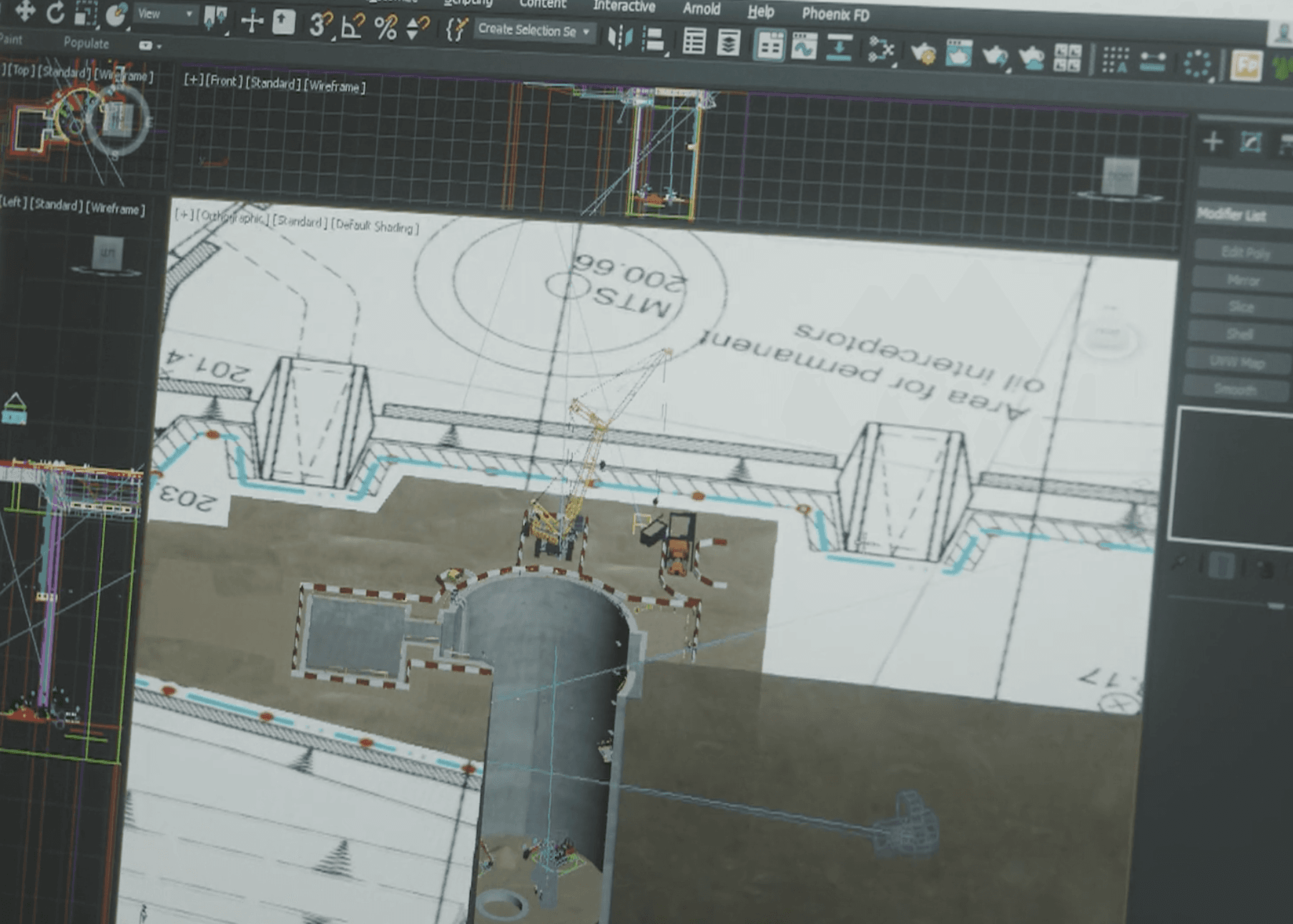
Task: Open Front viewport Wireframe shading menu
Action: click(x=335, y=87)
